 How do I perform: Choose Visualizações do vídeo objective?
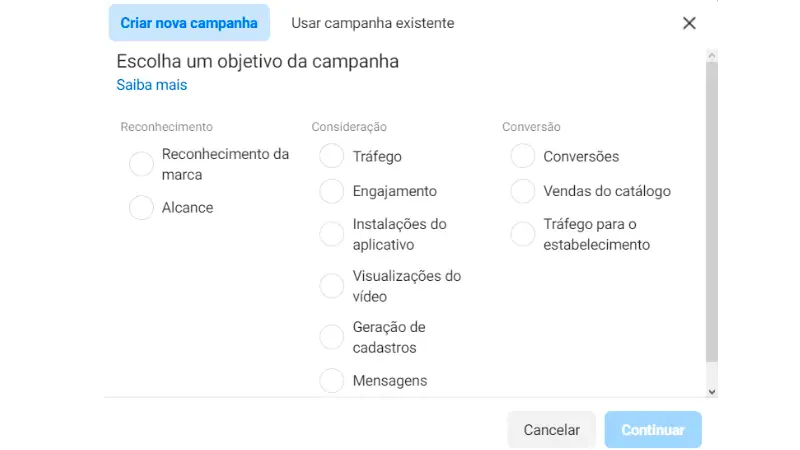coord(332,286)
